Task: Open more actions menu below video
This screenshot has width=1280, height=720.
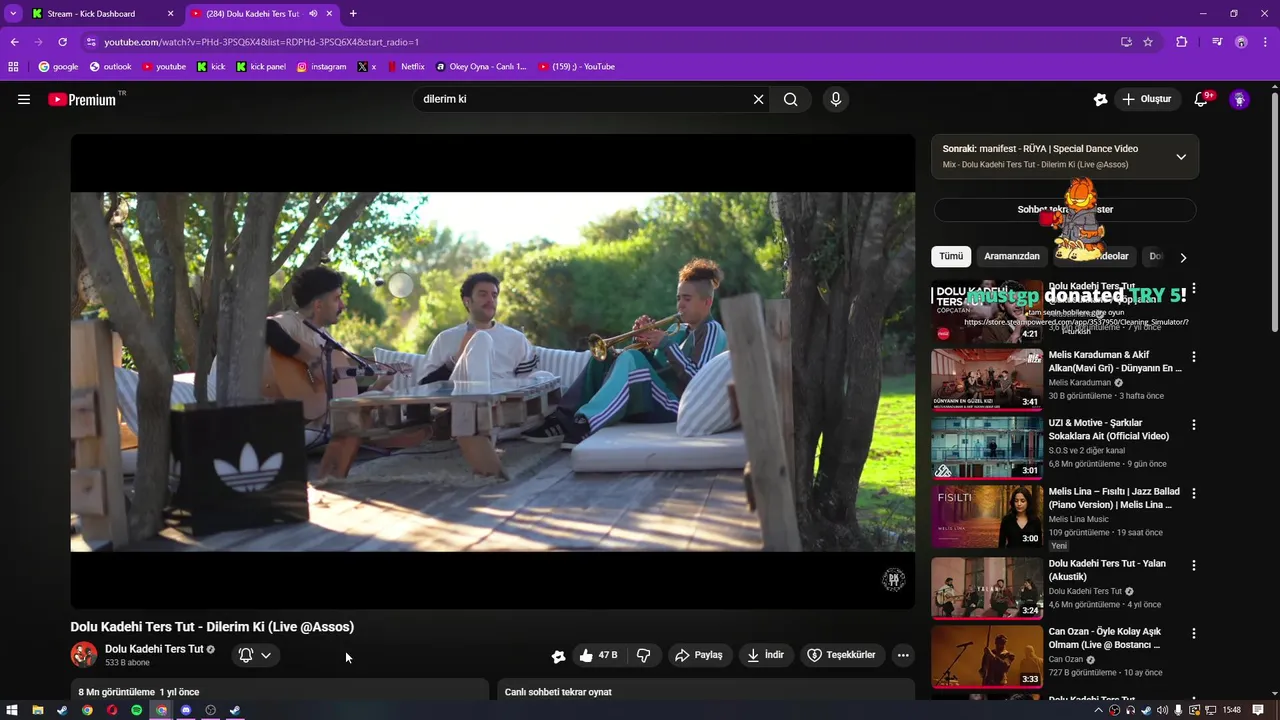Action: (x=903, y=655)
